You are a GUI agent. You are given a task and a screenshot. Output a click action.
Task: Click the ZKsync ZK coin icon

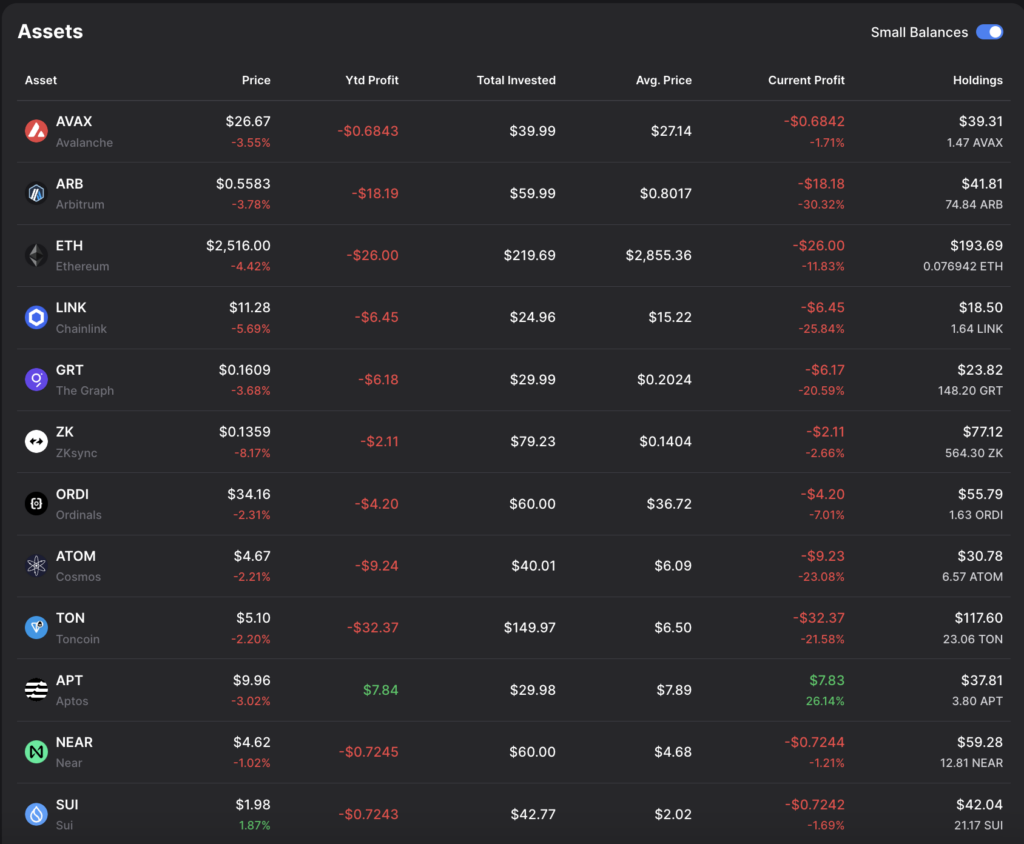pos(37,441)
